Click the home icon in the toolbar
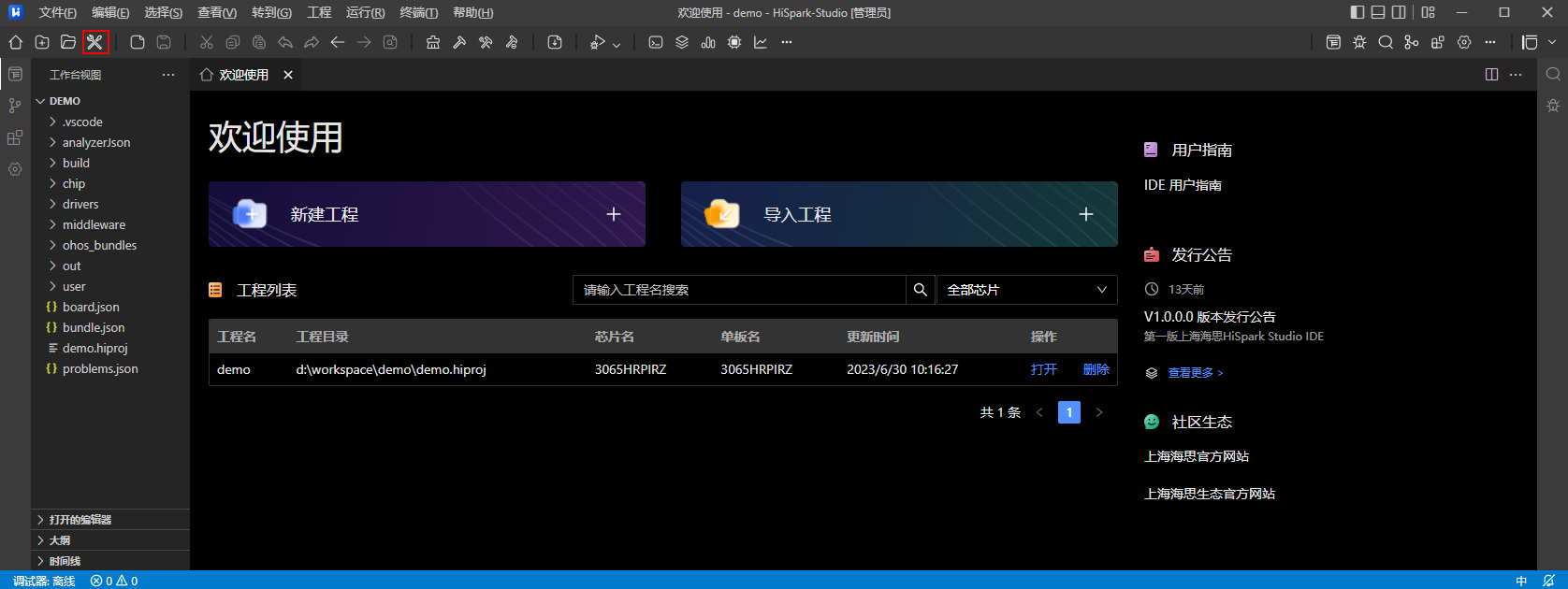The image size is (1568, 589). [x=16, y=42]
